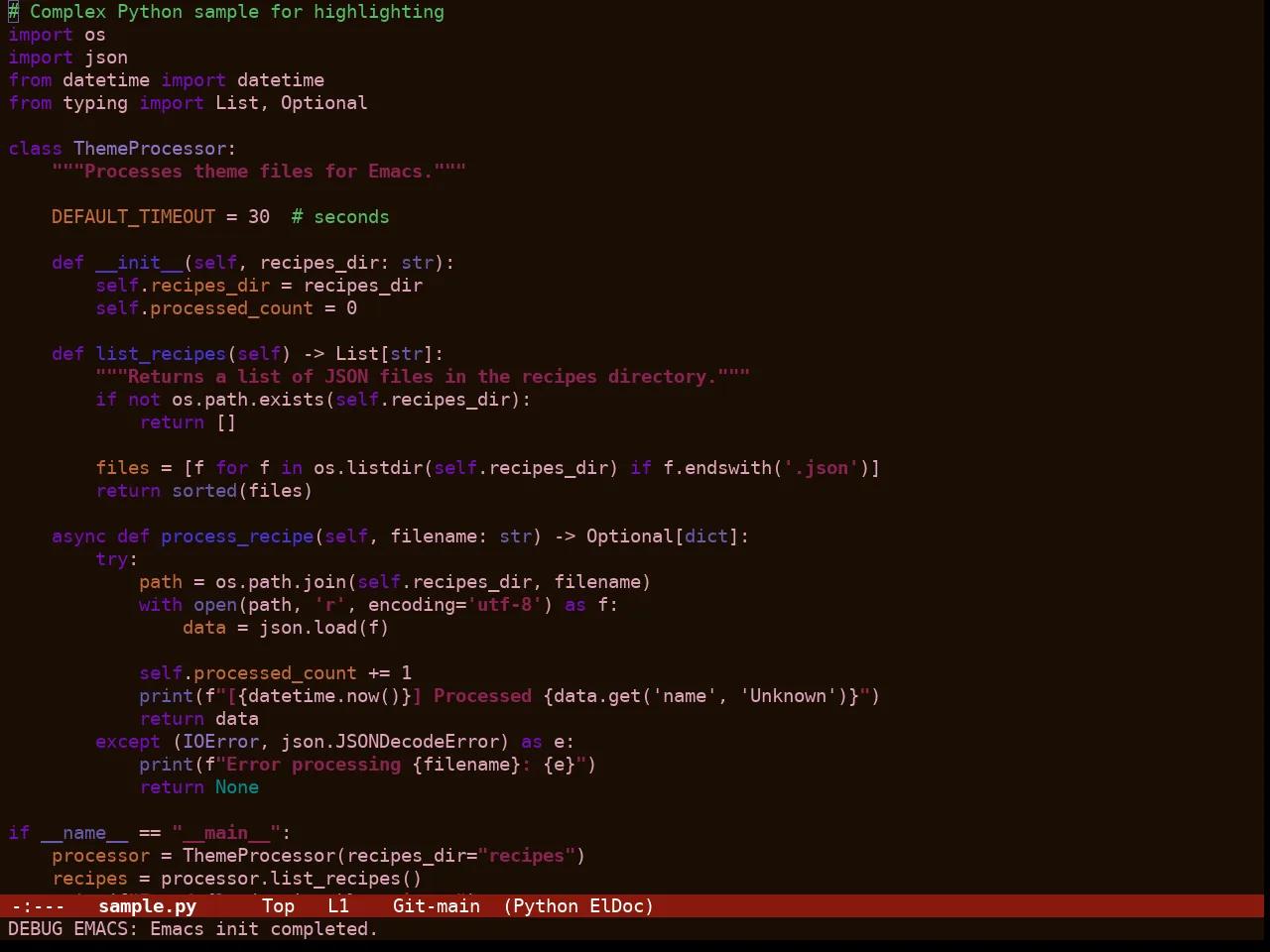The image size is (1270, 952).
Task: Click 'self.processed_count = 0' line
Action: [226, 308]
